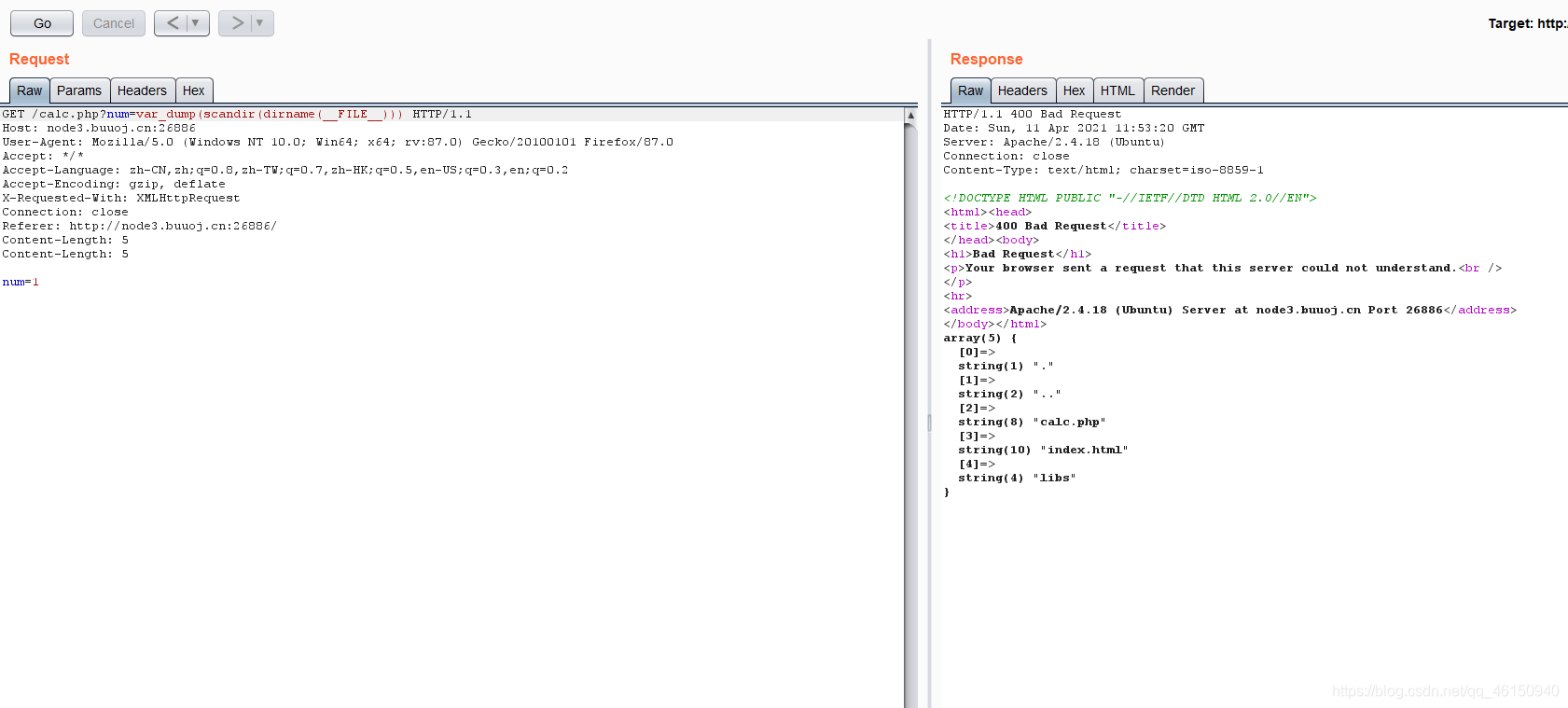
Task: Click the Accept-Language header line
Action: pyautogui.click(x=285, y=170)
